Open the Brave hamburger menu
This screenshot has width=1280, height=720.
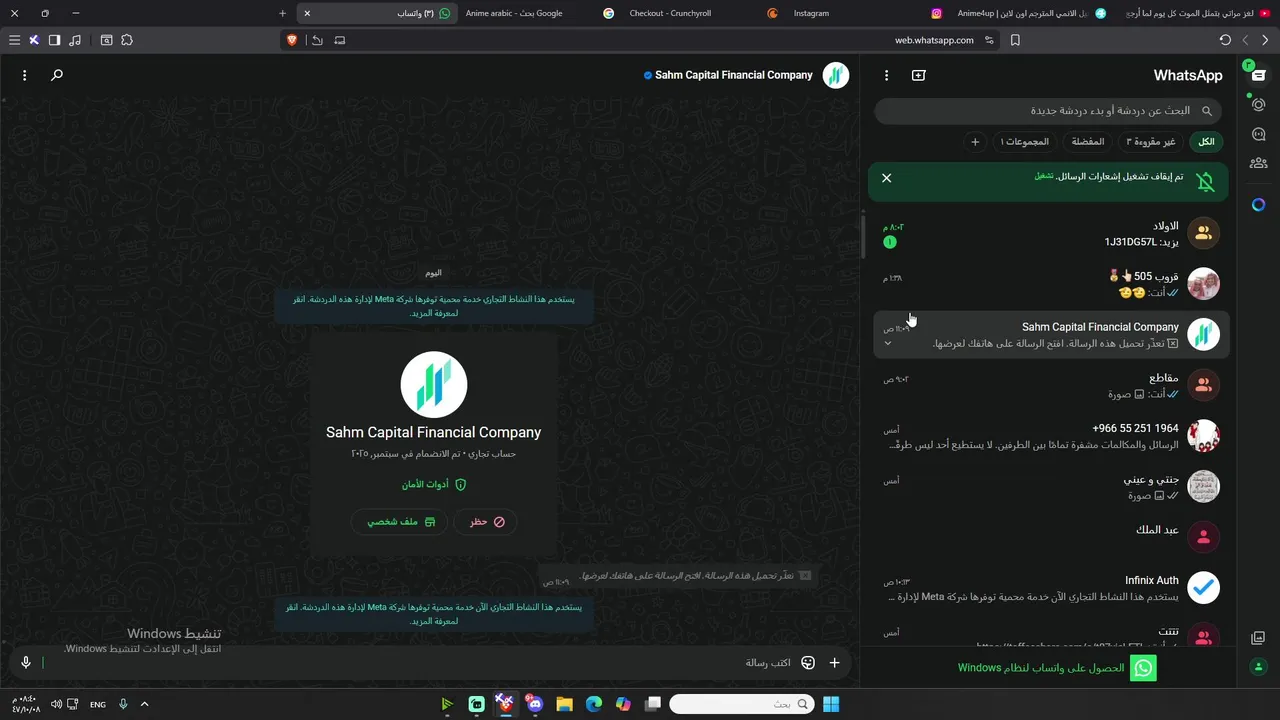pyautogui.click(x=14, y=40)
